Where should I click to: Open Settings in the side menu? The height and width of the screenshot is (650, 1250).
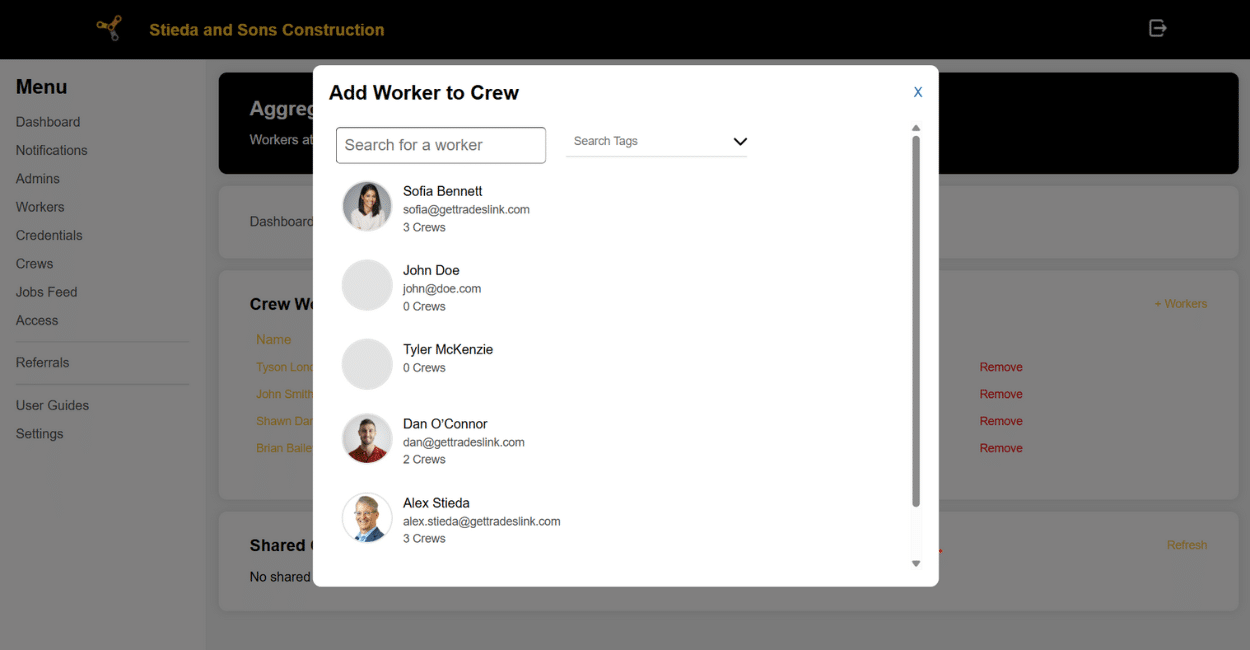40,434
